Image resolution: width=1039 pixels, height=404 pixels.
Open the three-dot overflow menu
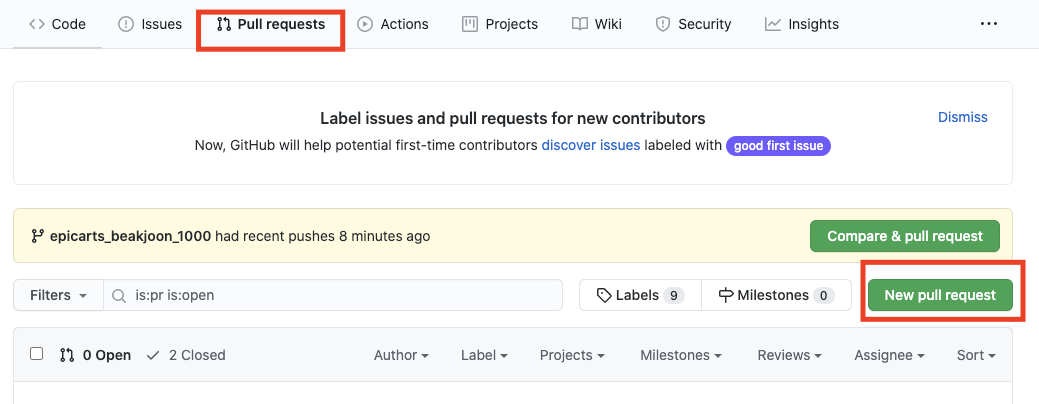(x=989, y=24)
